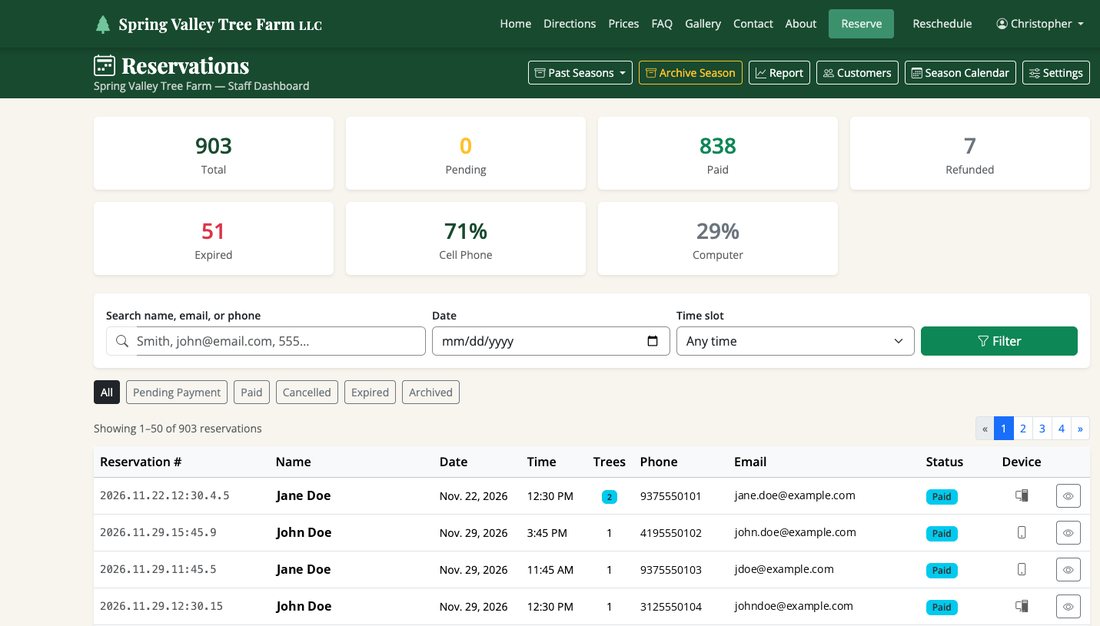
Task: Go to pagination page 4
Action: click(1061, 428)
